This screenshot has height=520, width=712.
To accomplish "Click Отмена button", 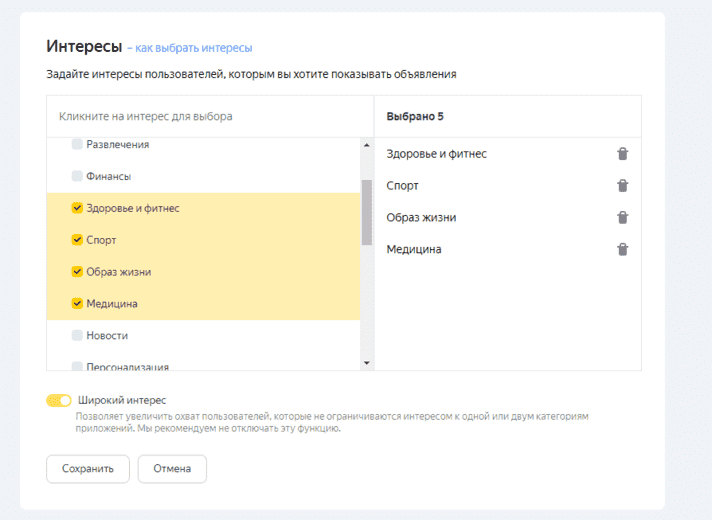I will click(x=172, y=469).
